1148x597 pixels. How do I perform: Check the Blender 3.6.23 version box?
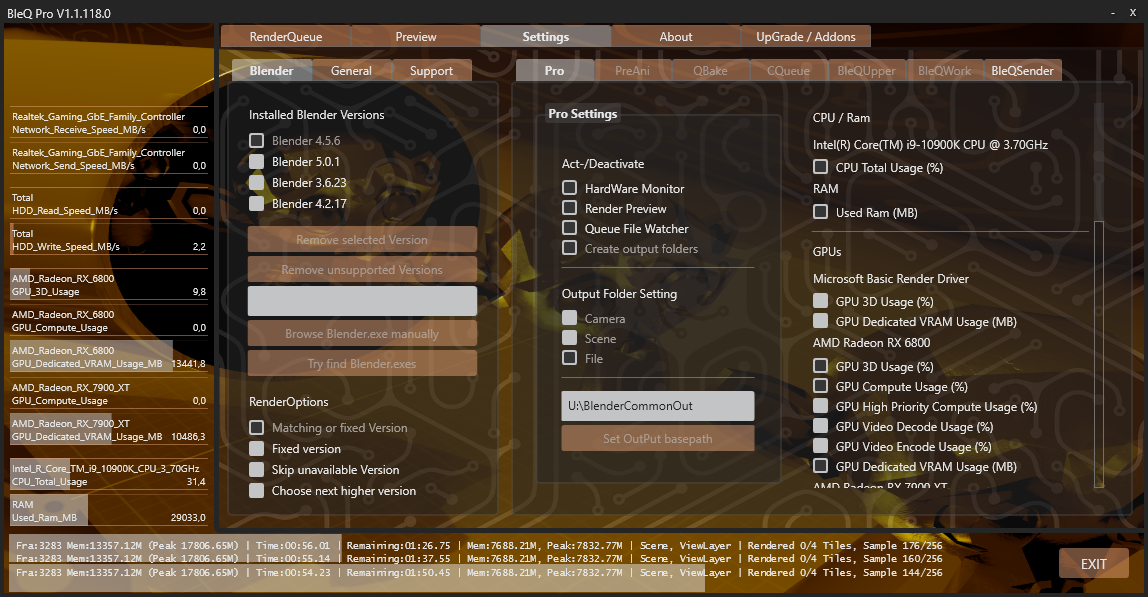click(256, 182)
